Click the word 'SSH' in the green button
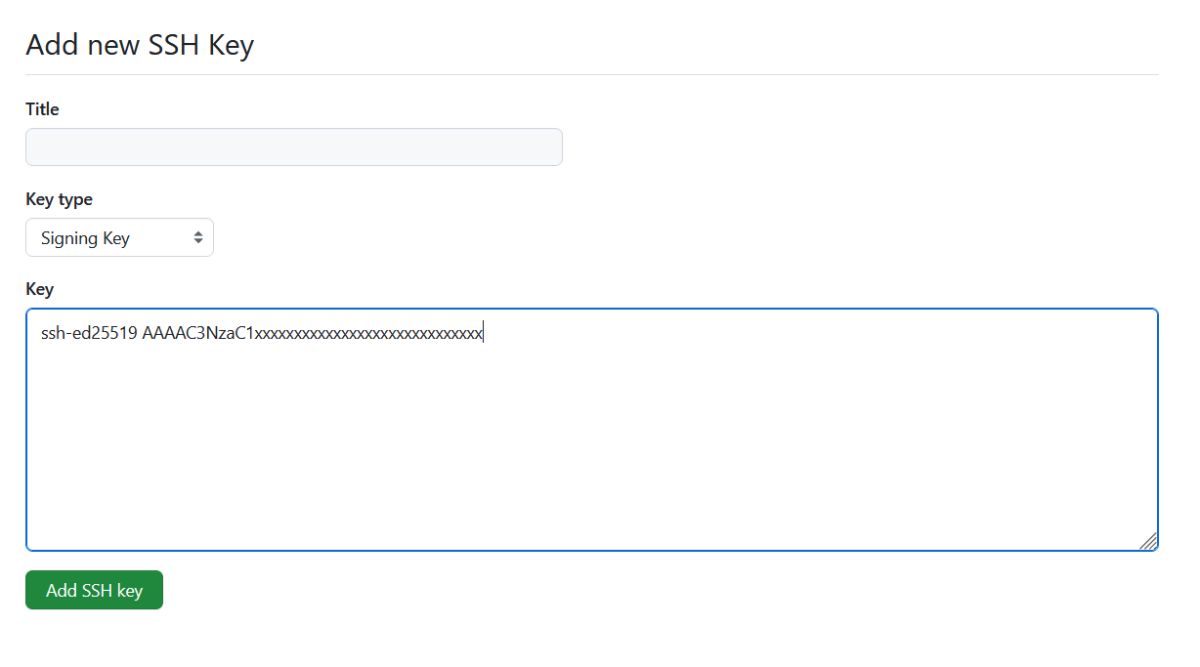The height and width of the screenshot is (667, 1200). (96, 590)
